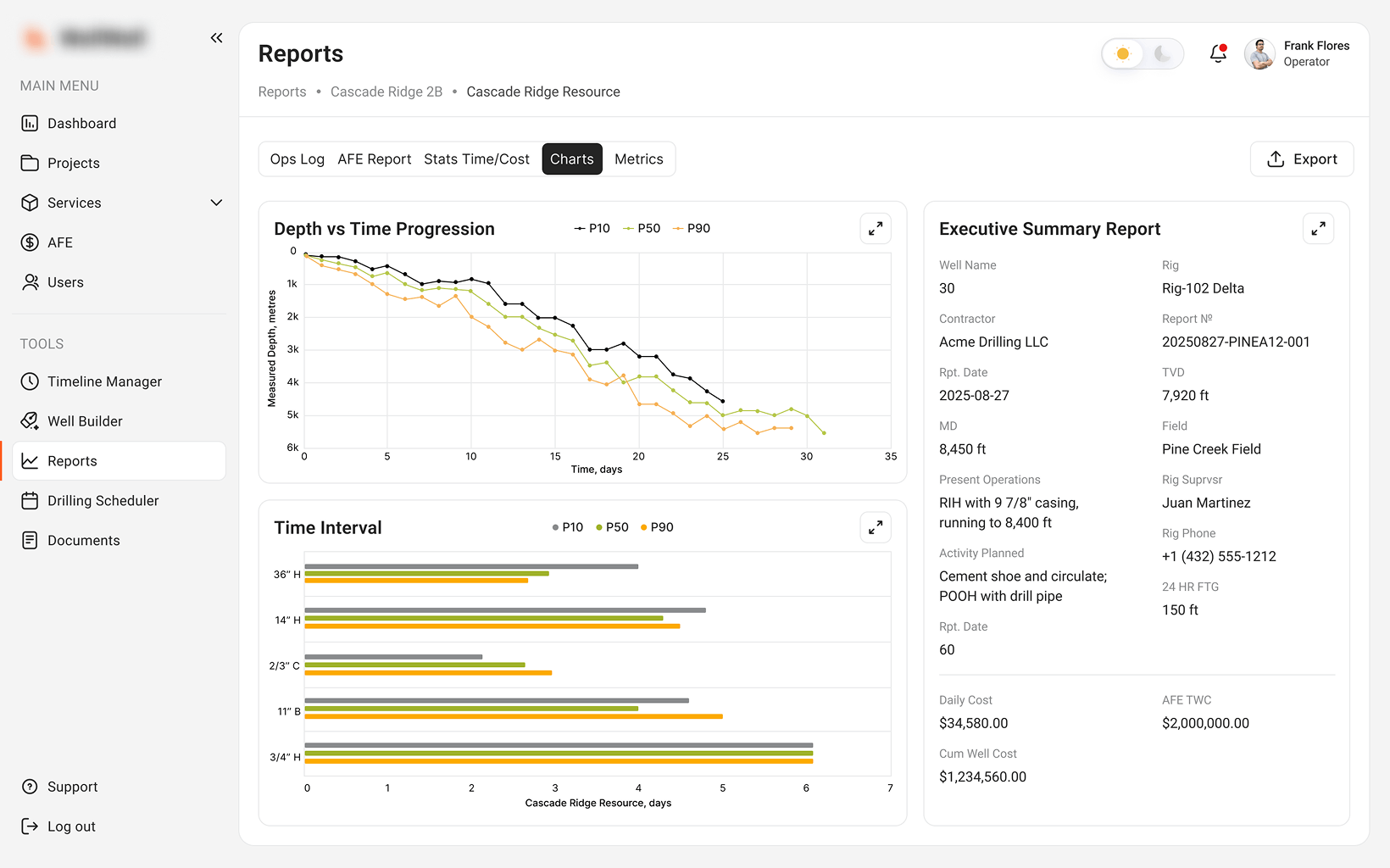Go to Cascade Ridge 2B breadcrumb
1390x868 pixels.
click(x=386, y=92)
